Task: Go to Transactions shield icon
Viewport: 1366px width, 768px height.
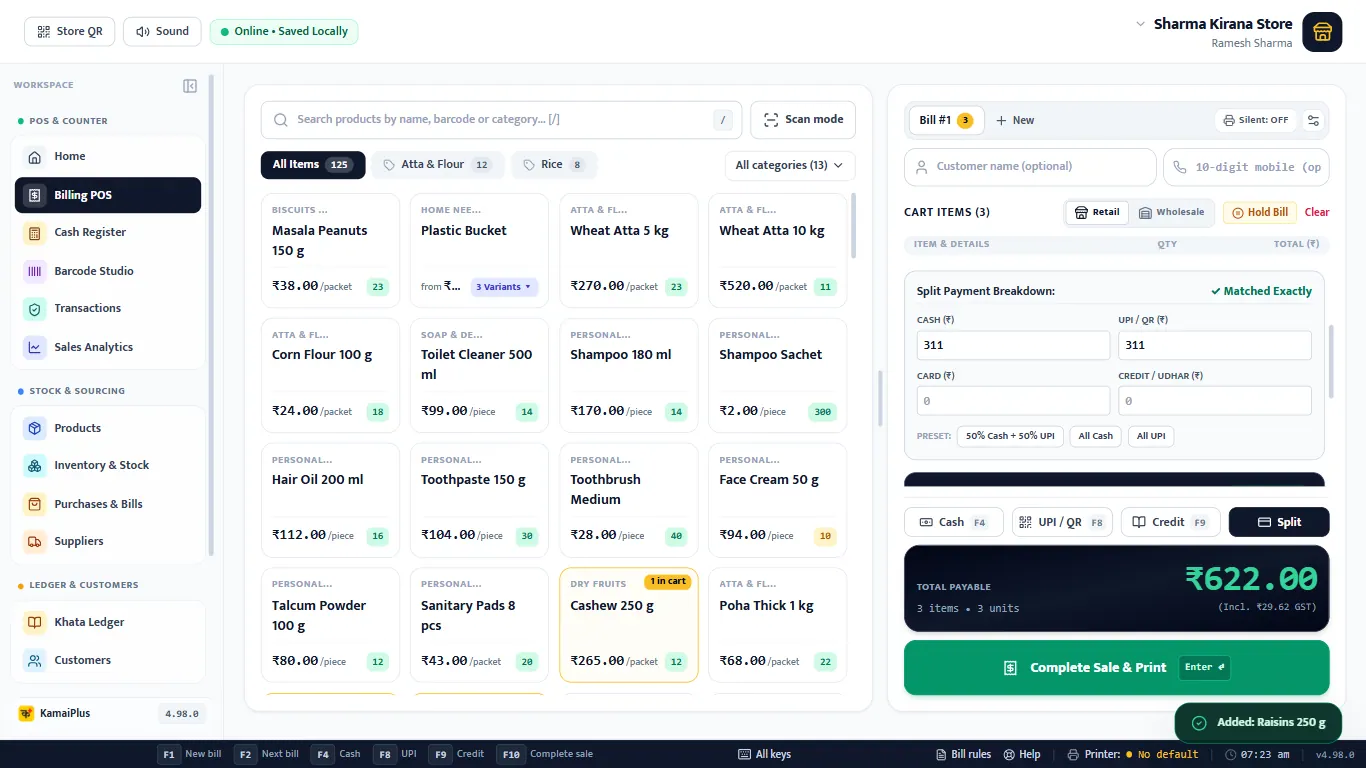Action: coord(35,309)
